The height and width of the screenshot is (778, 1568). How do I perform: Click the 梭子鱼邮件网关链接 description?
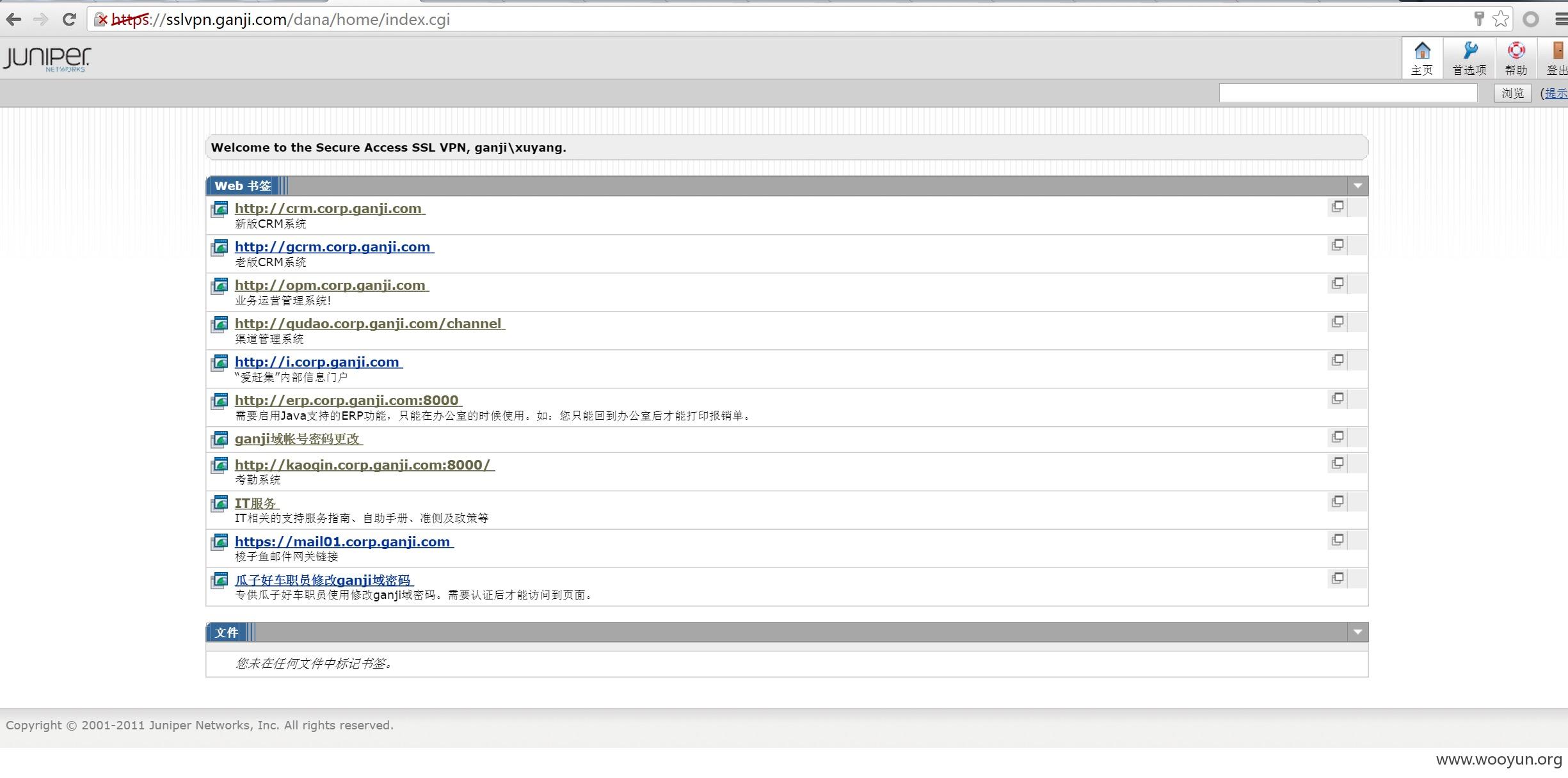click(x=286, y=557)
